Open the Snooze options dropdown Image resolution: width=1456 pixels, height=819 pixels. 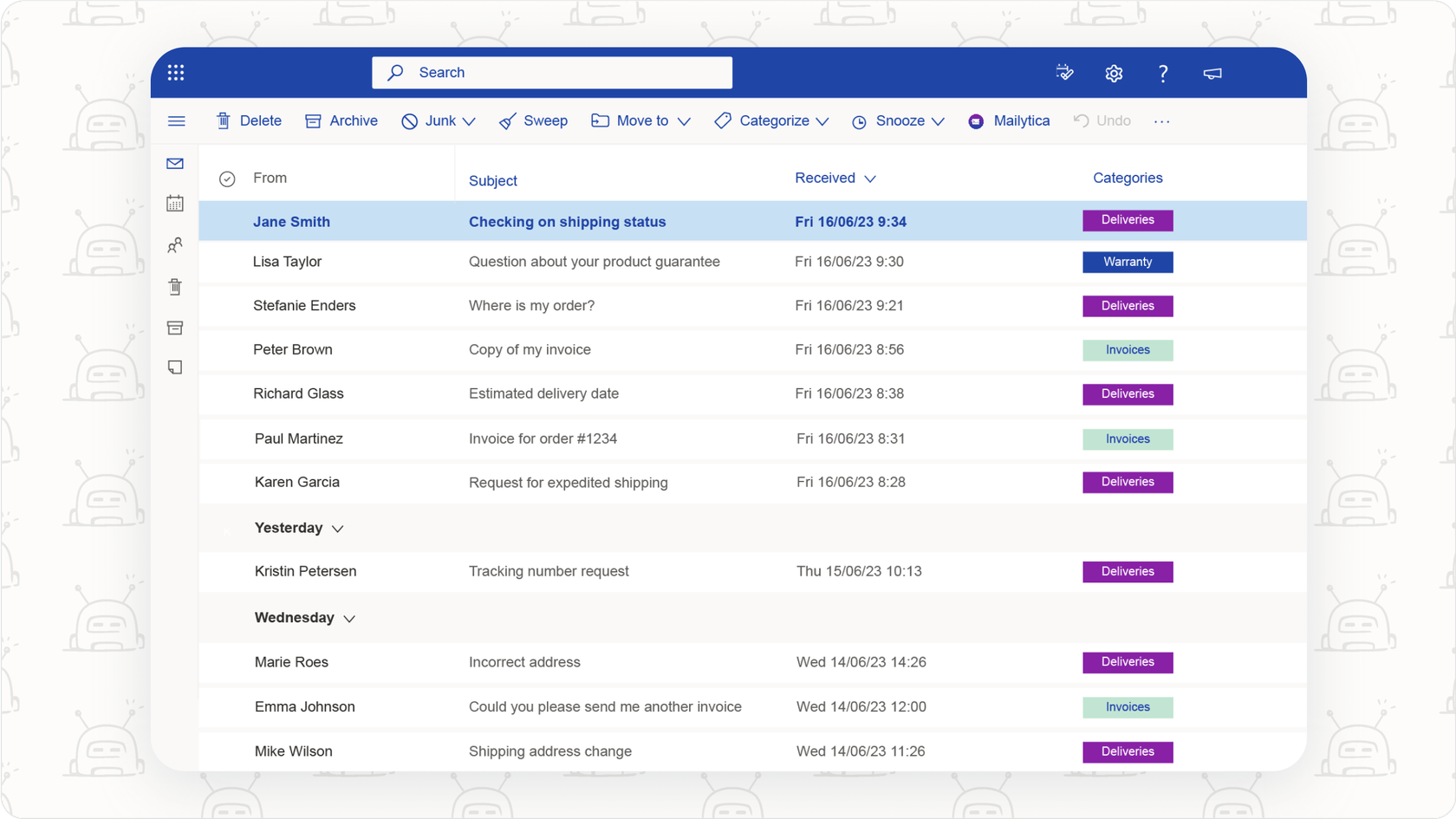tap(898, 120)
